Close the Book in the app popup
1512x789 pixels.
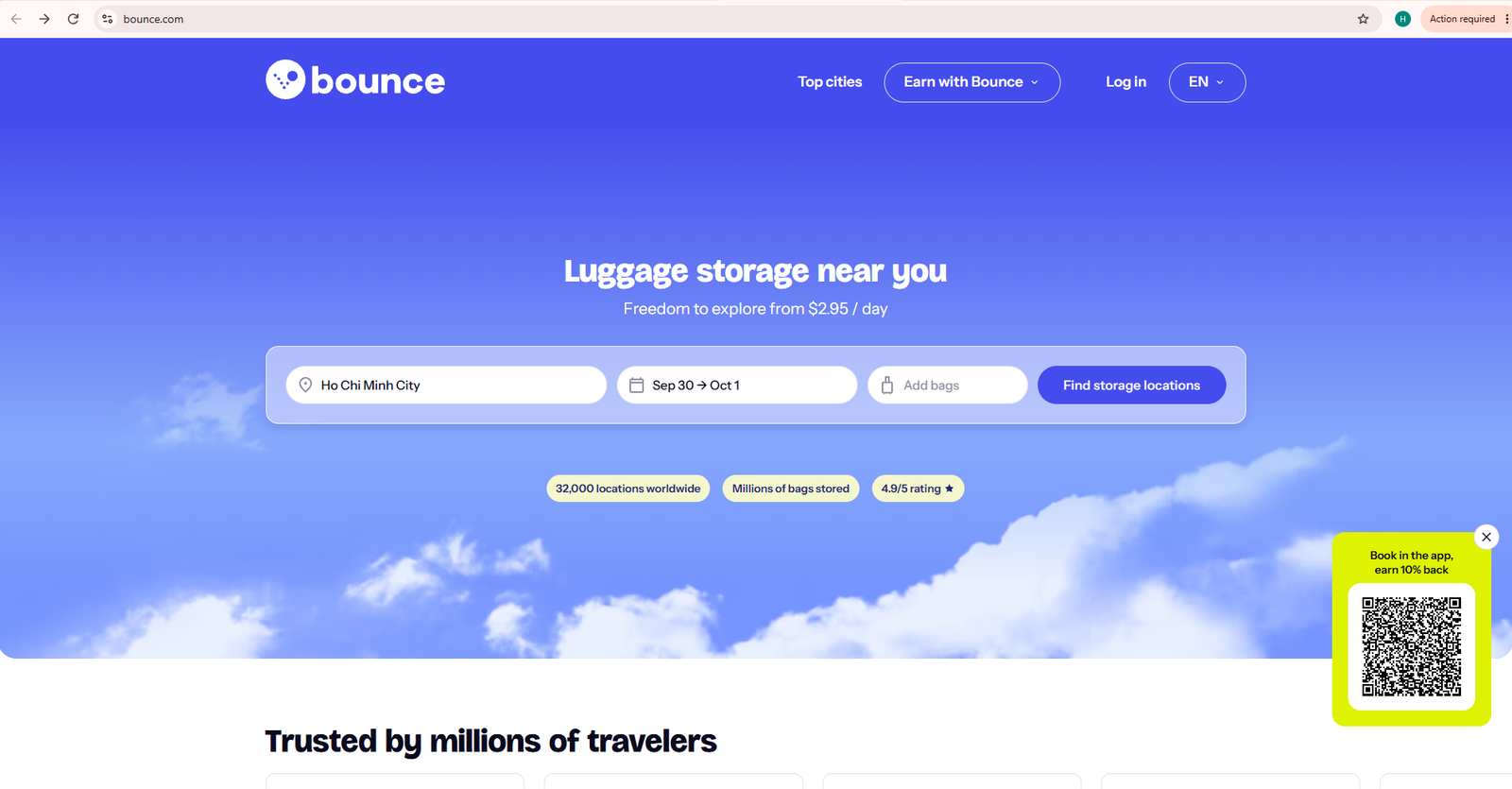(1486, 537)
